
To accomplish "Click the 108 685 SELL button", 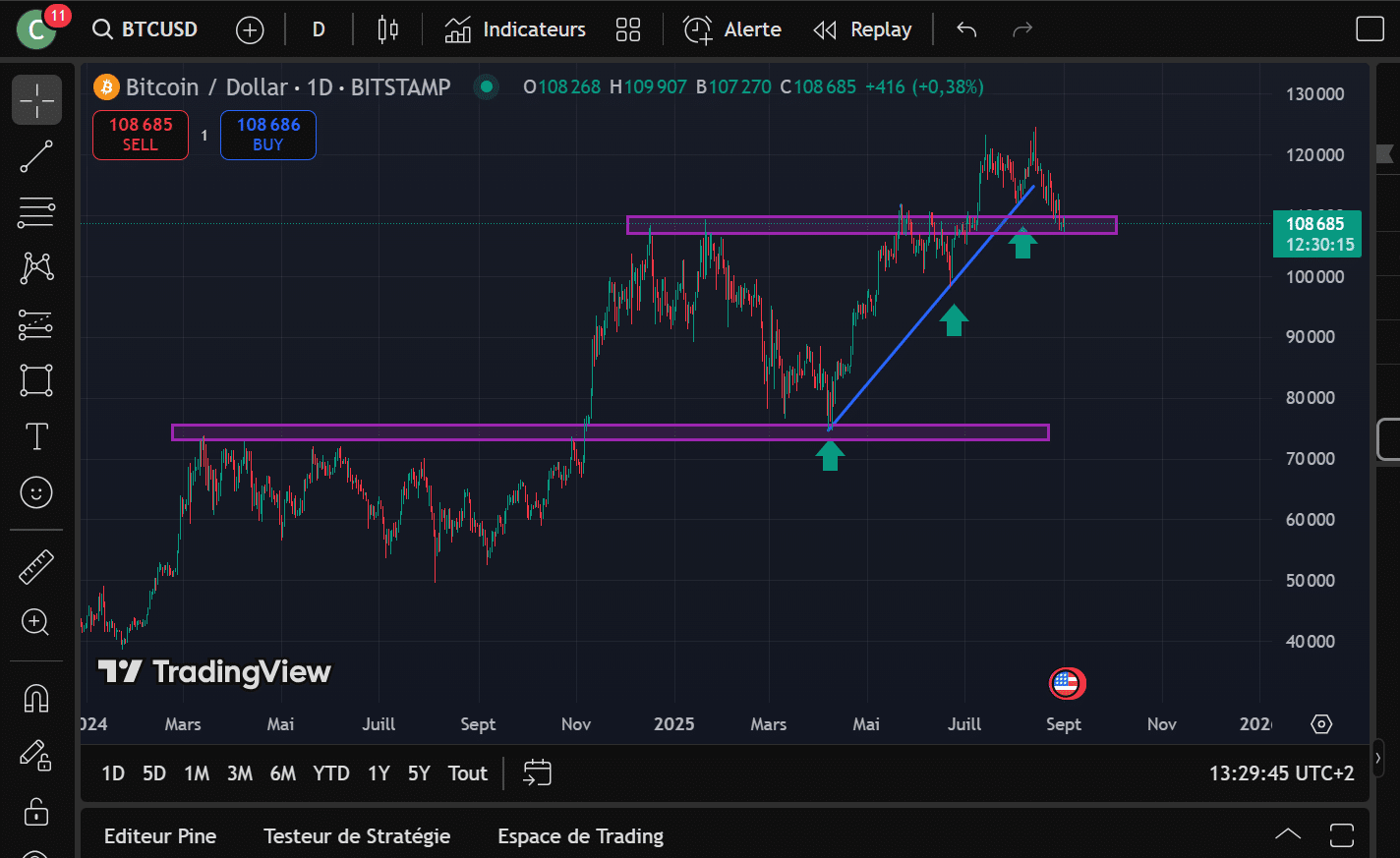I will 141,135.
